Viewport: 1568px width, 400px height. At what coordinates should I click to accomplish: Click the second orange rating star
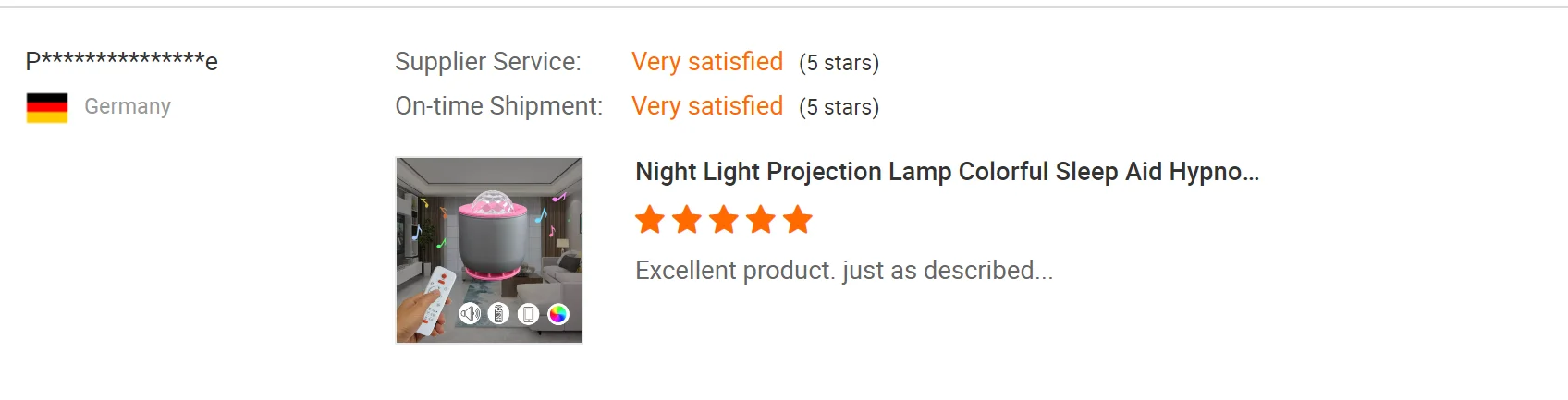[x=687, y=220]
